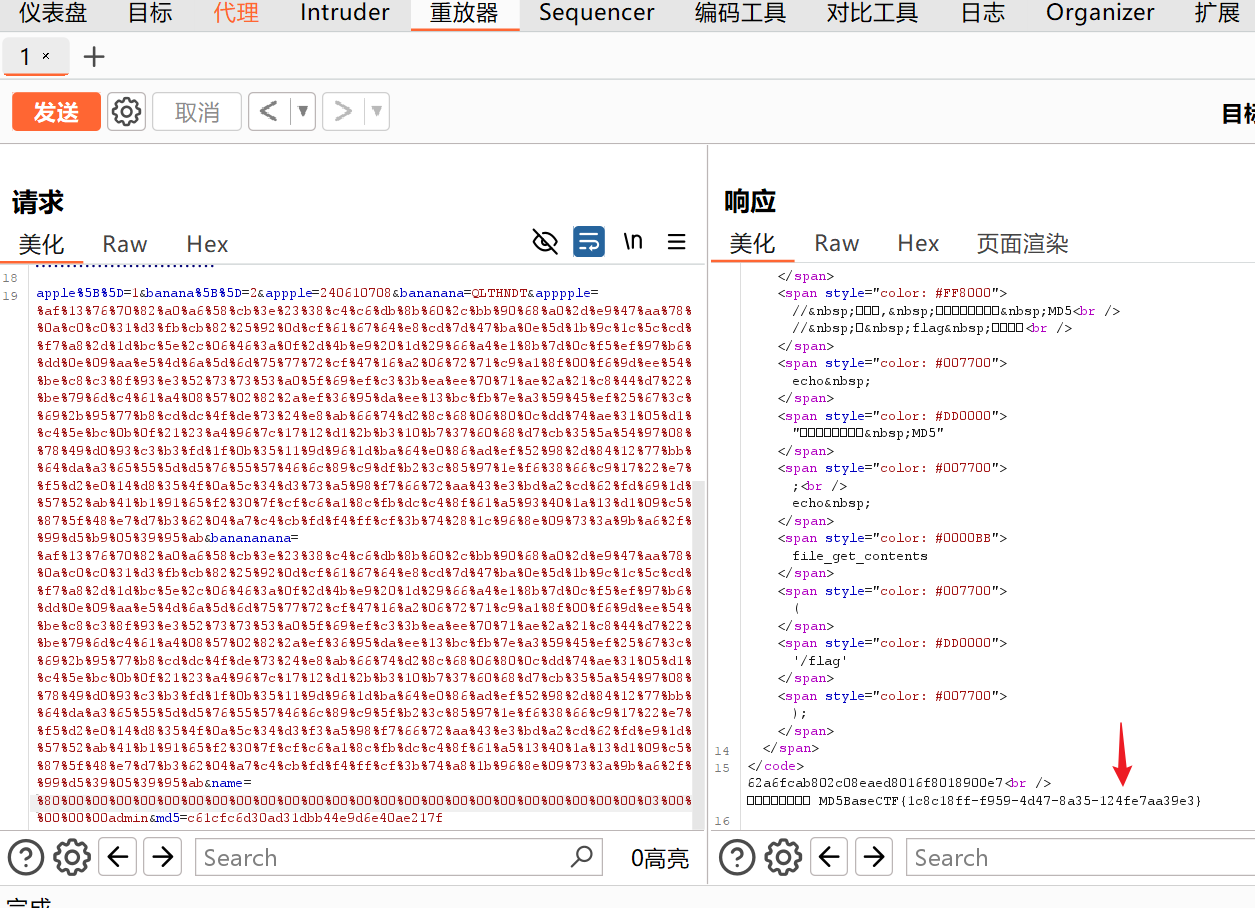The image size is (1255, 908).
Task: Open request search settings gear
Action: point(72,857)
